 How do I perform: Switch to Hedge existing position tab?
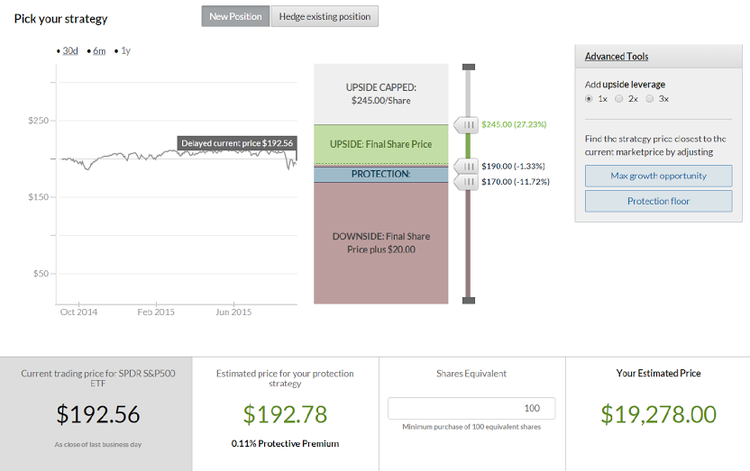325,17
